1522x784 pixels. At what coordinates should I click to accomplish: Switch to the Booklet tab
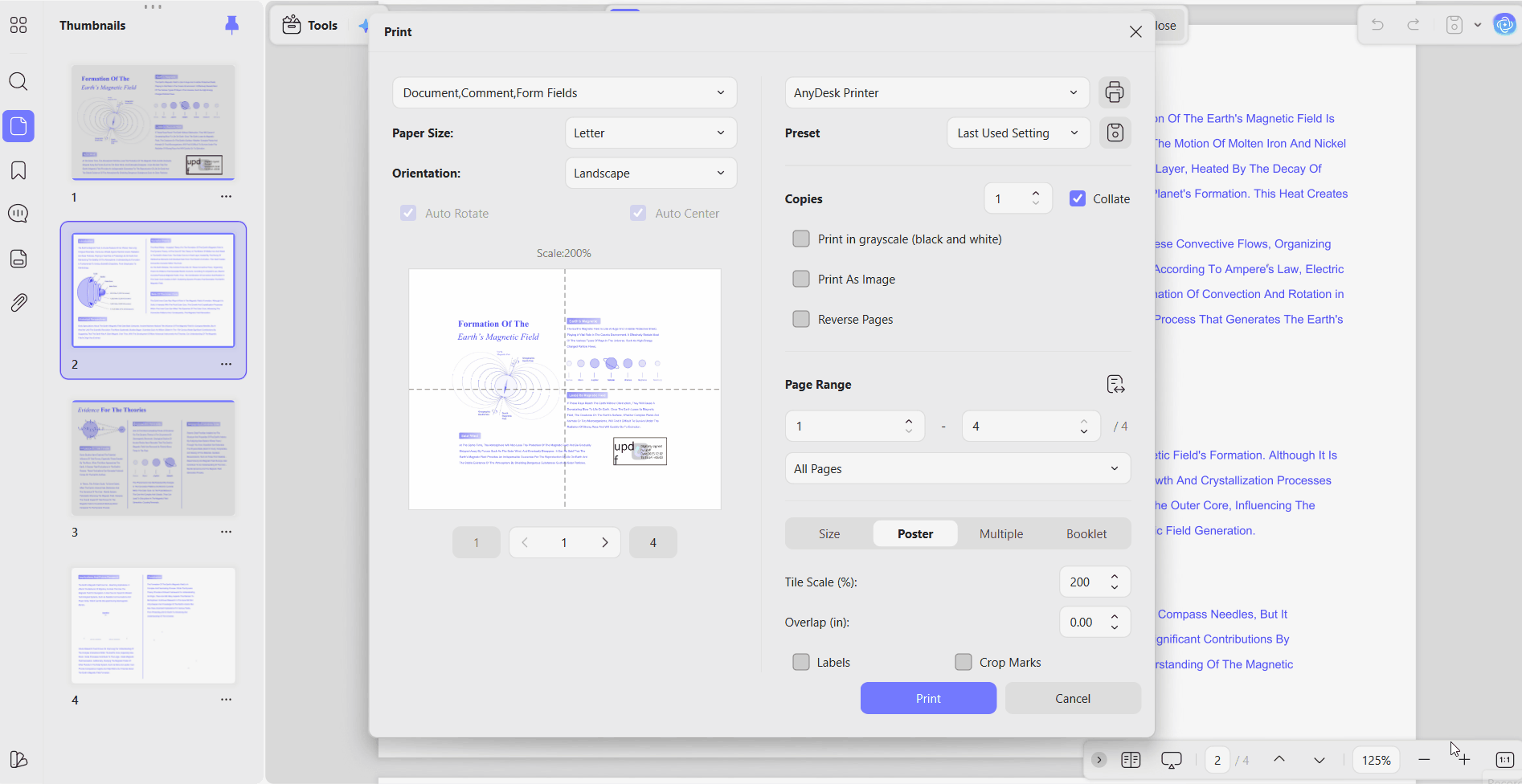(x=1086, y=533)
